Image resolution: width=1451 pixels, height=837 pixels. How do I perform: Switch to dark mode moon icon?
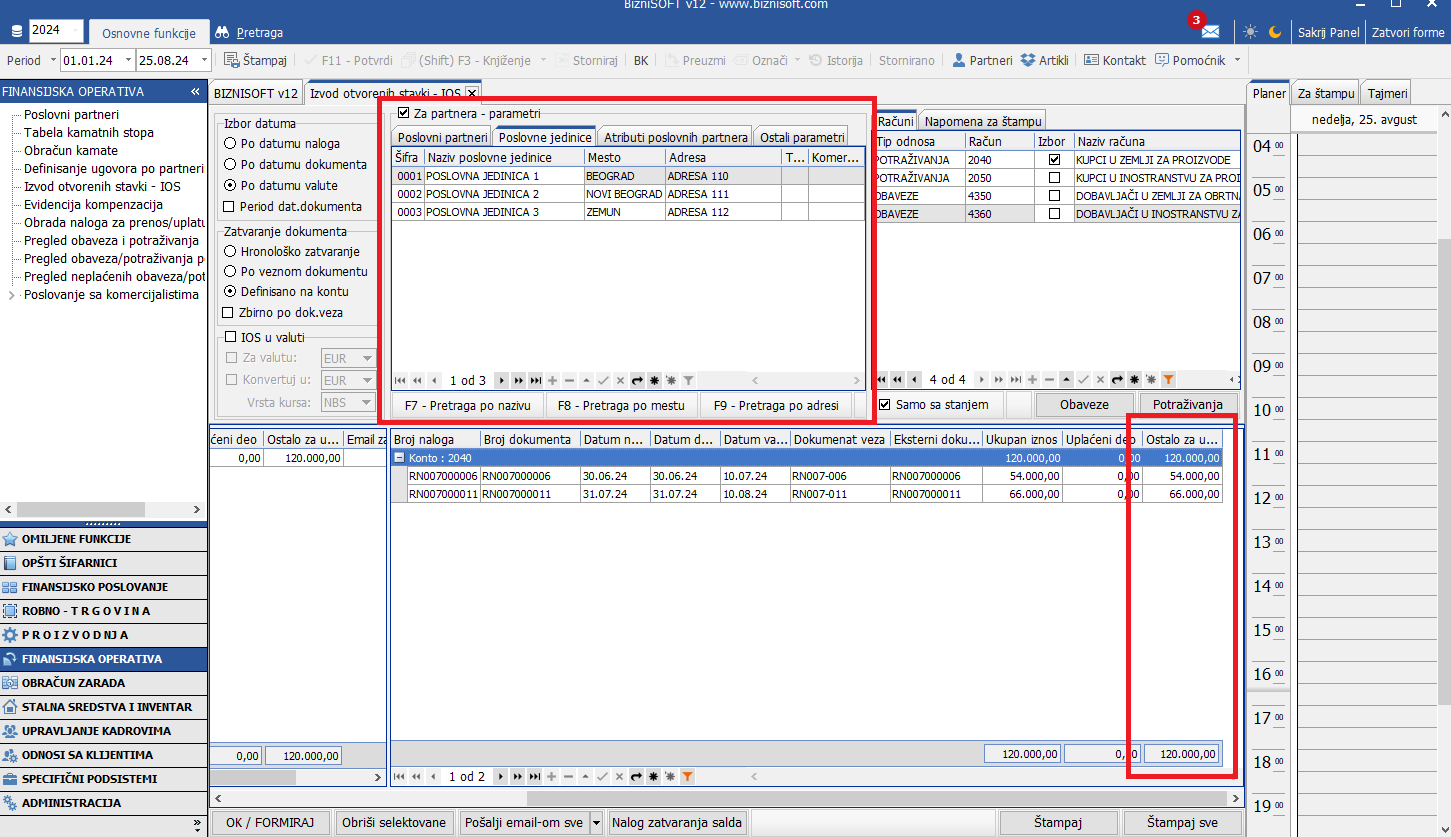(1275, 32)
